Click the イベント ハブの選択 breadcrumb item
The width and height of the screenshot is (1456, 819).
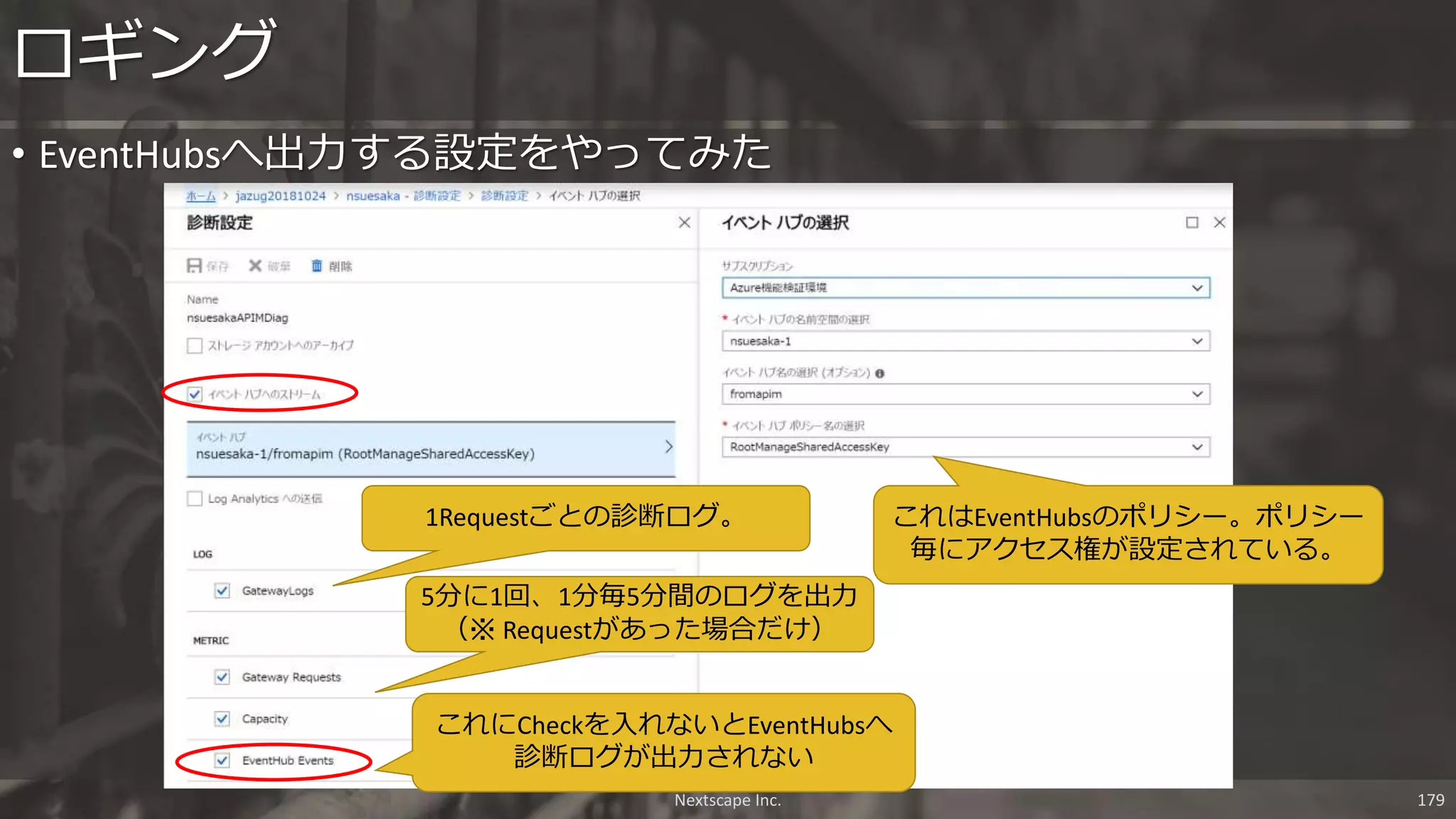click(x=594, y=196)
